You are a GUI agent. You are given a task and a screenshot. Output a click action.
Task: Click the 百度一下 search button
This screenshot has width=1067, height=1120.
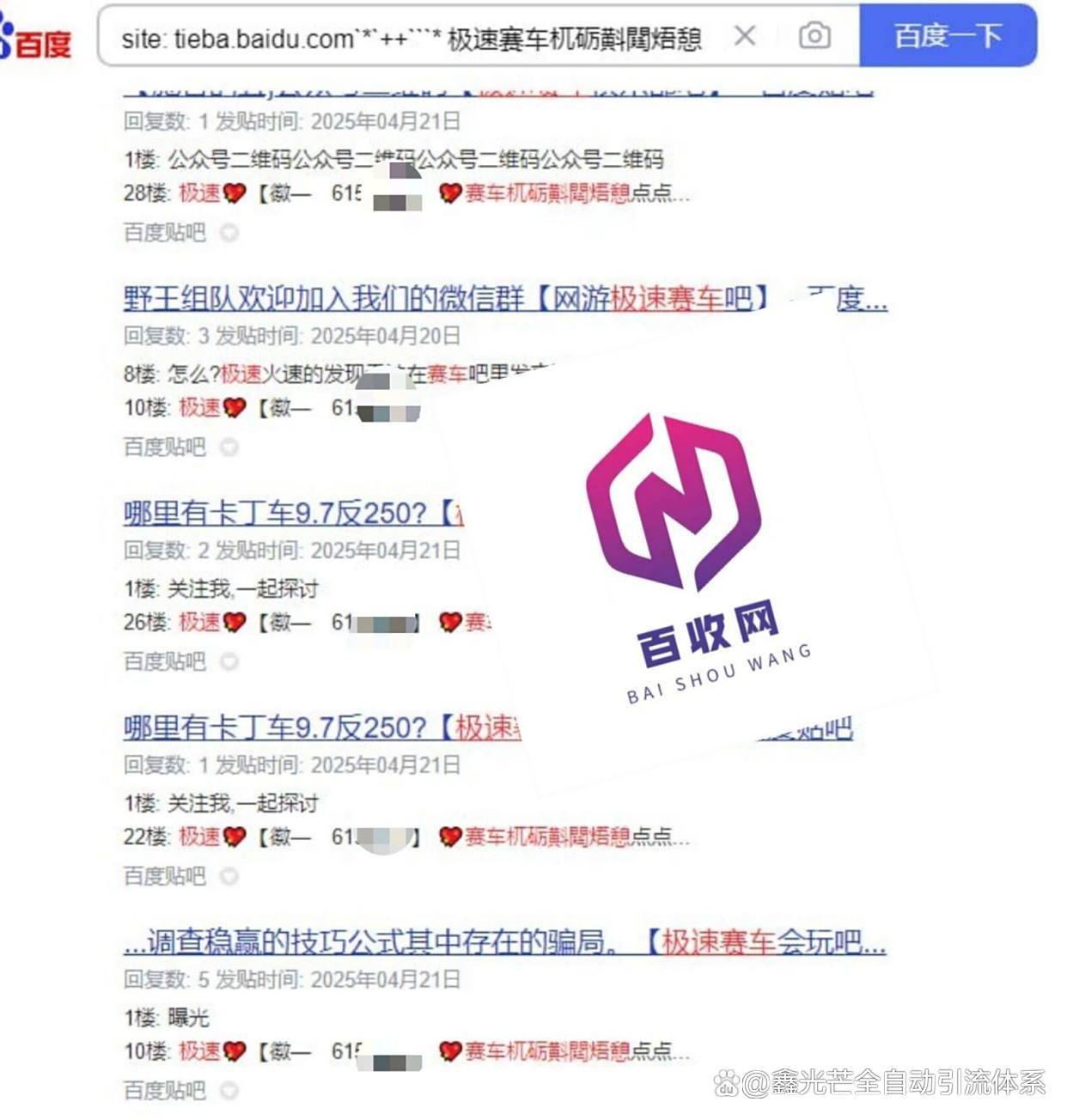948,35
